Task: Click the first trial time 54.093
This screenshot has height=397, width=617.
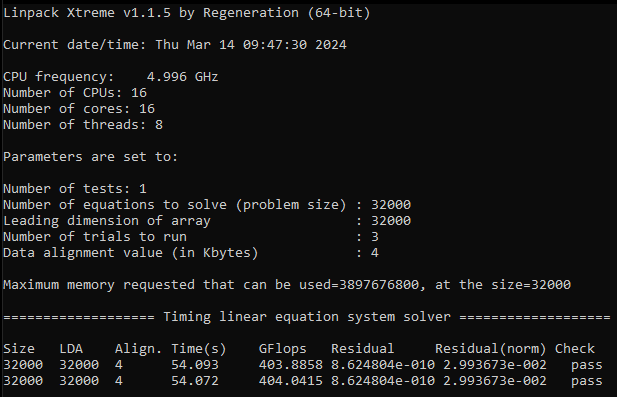Action: coord(194,365)
